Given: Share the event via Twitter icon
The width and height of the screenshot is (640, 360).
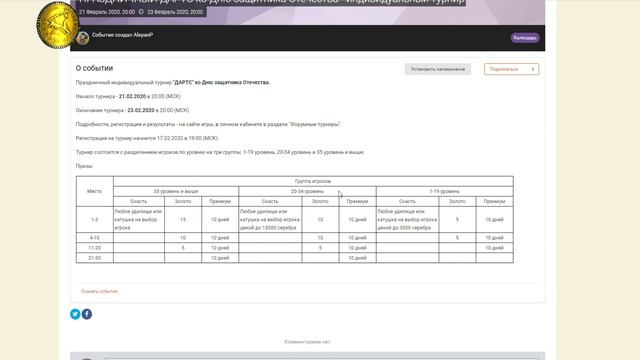Looking at the screenshot, I should click(x=75, y=314).
